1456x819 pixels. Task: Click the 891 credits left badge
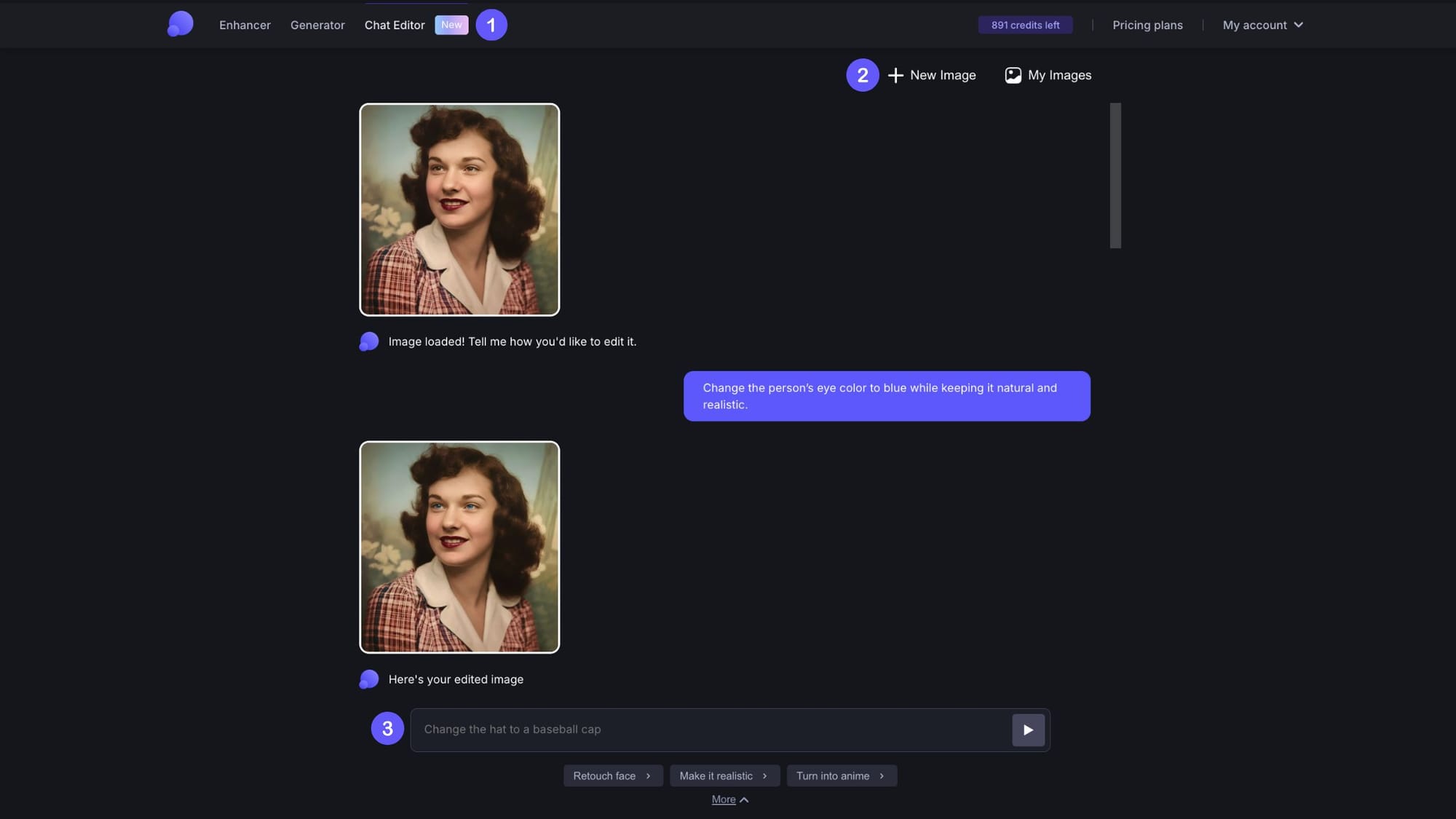1025,25
